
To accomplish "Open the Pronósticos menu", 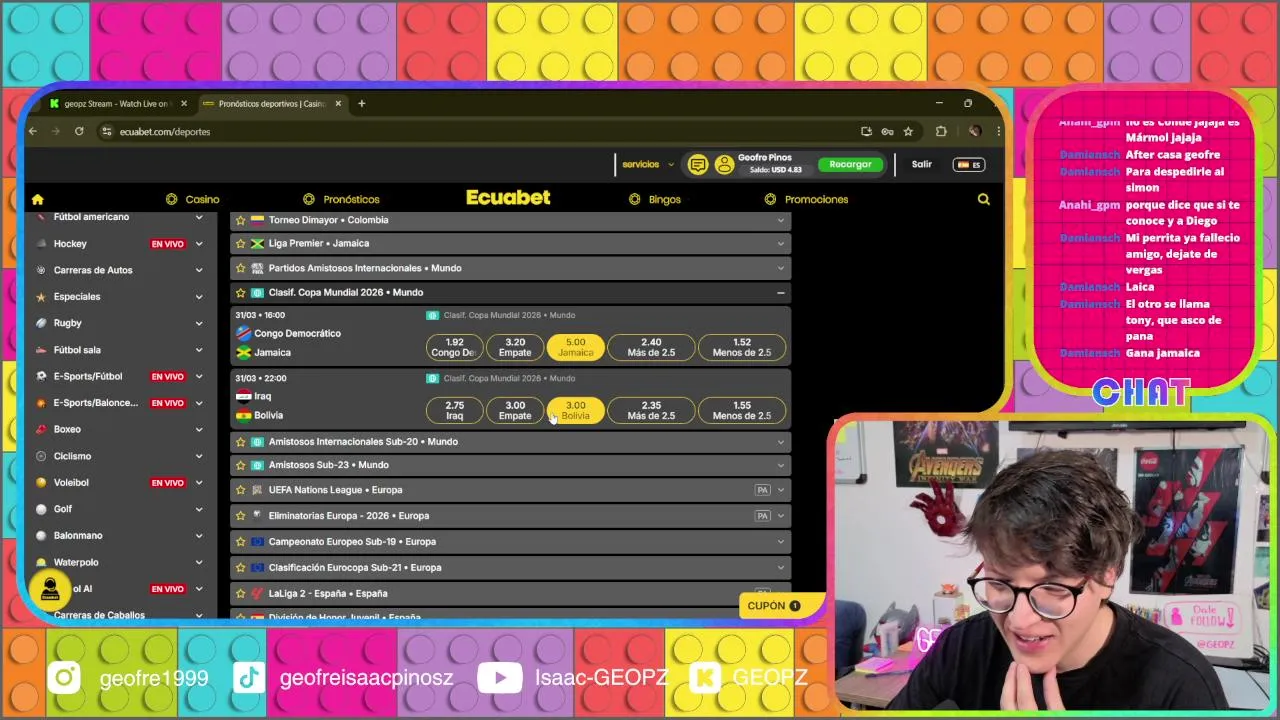I will [x=341, y=199].
